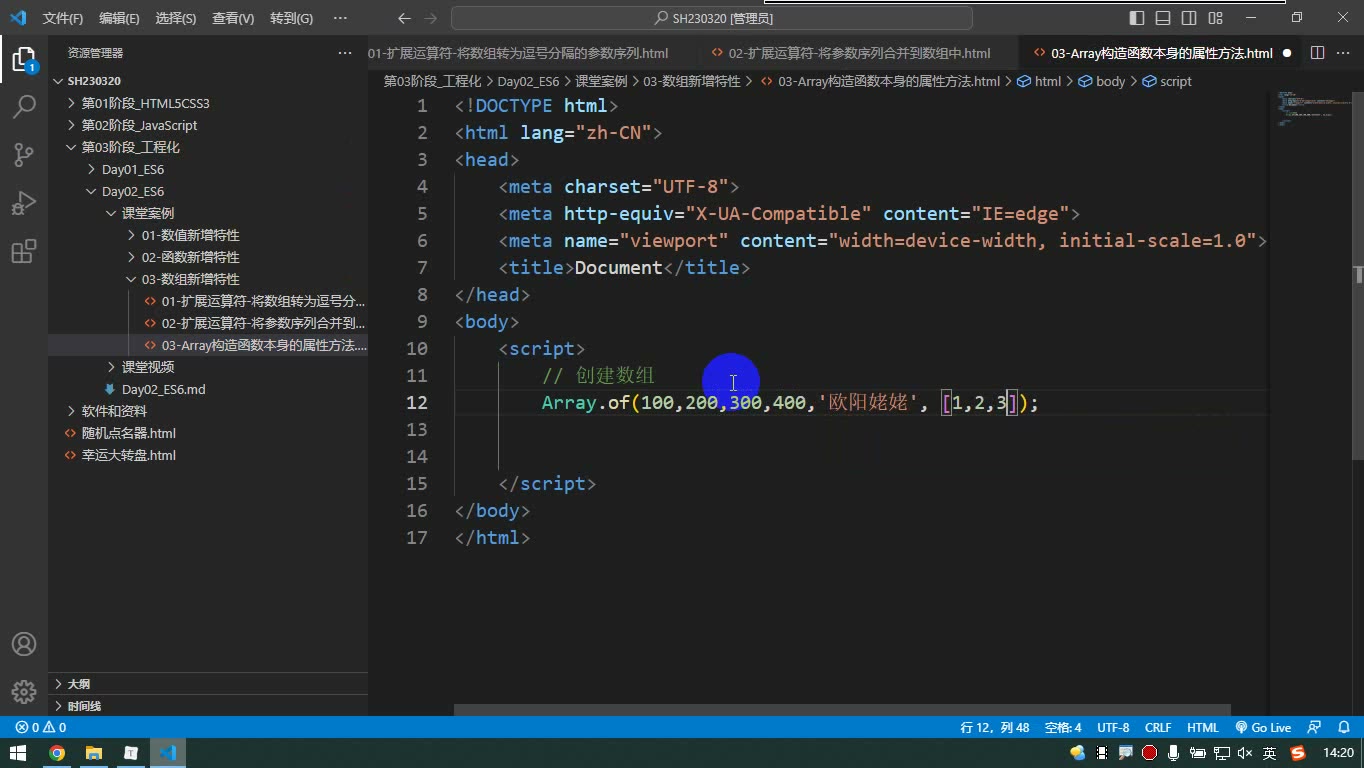Open the 查看(V) menu
The width and height of the screenshot is (1364, 768).
[233, 18]
